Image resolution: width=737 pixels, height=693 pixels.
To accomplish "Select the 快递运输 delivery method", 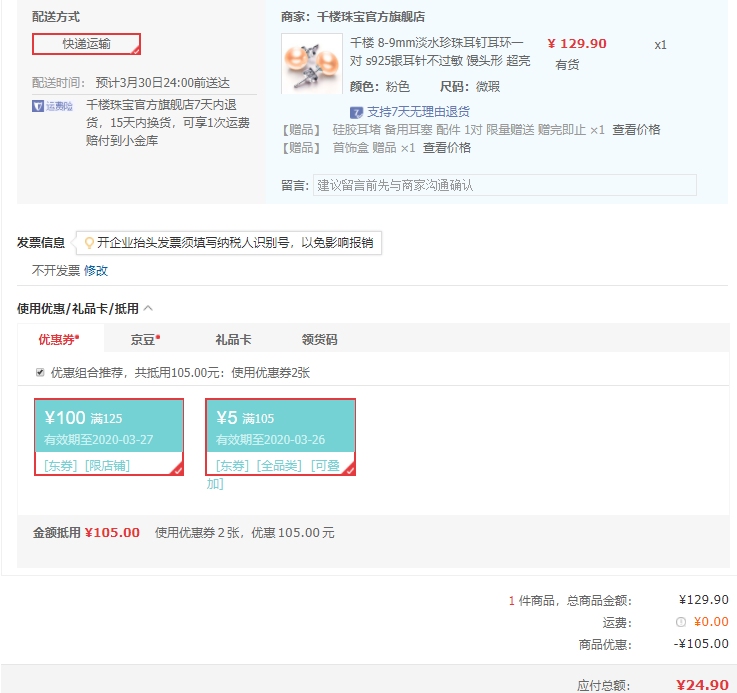I will click(x=86, y=44).
